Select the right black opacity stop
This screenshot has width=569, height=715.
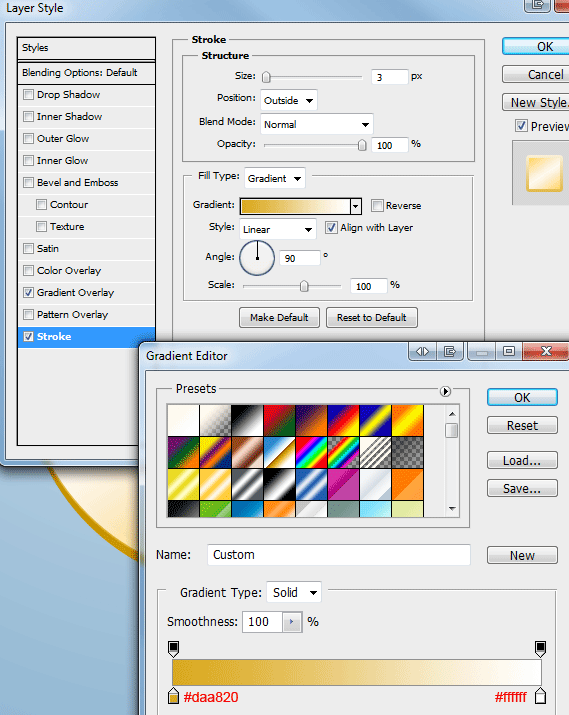point(540,648)
